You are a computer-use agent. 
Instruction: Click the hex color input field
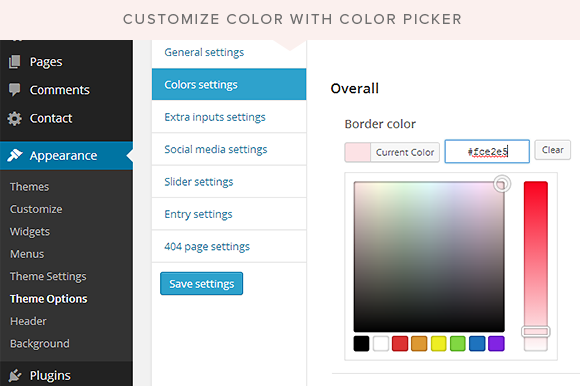[487, 151]
